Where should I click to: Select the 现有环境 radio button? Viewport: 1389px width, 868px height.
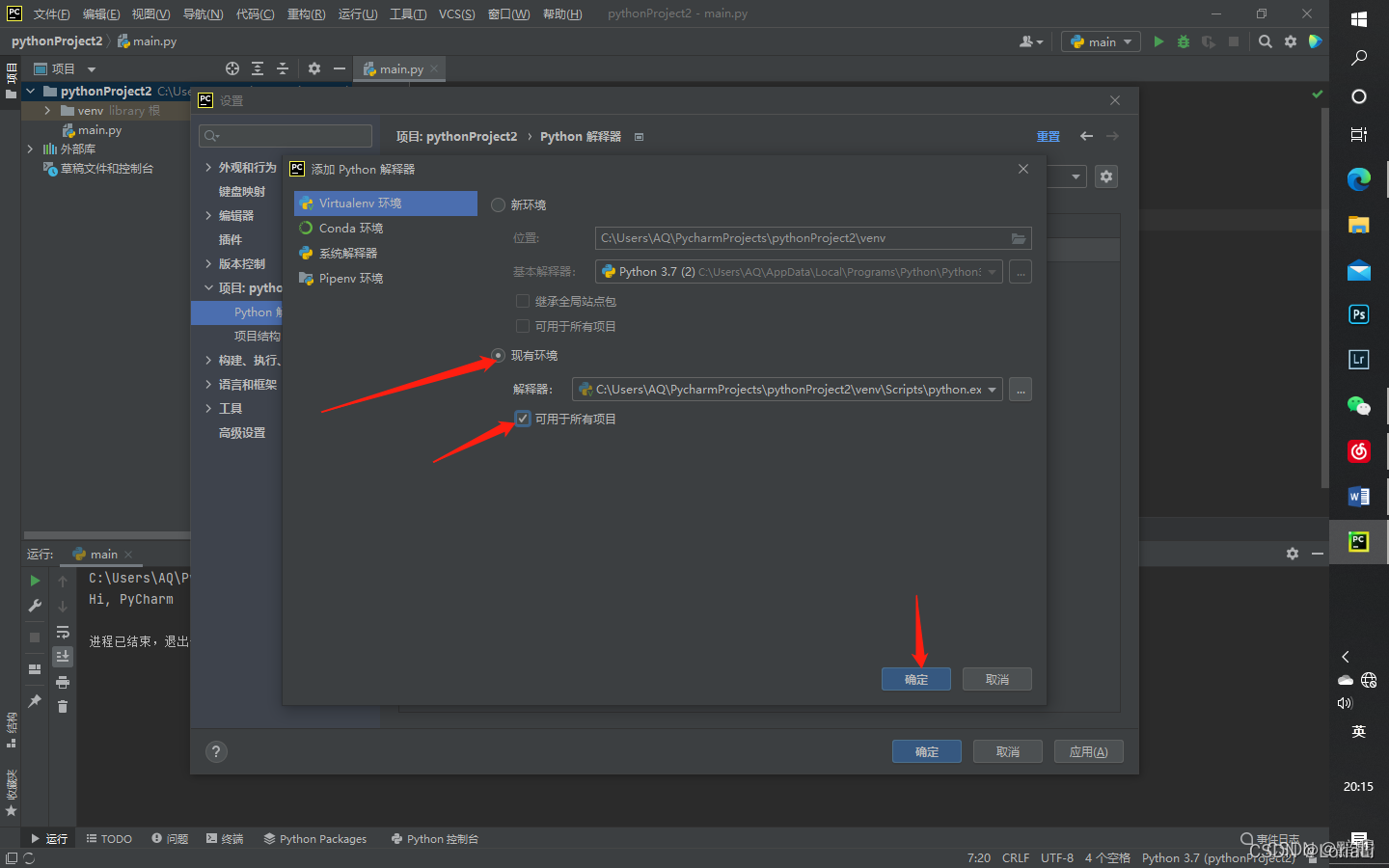pos(498,355)
